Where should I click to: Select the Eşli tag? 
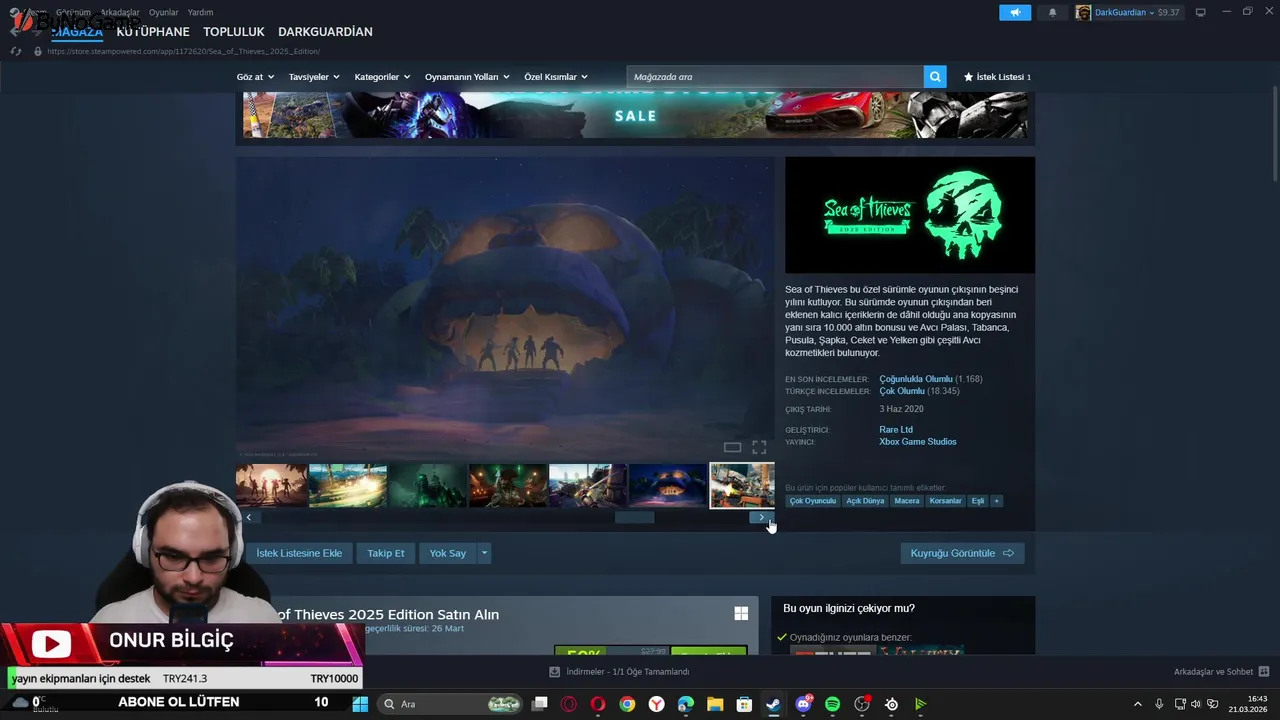pyautogui.click(x=978, y=501)
